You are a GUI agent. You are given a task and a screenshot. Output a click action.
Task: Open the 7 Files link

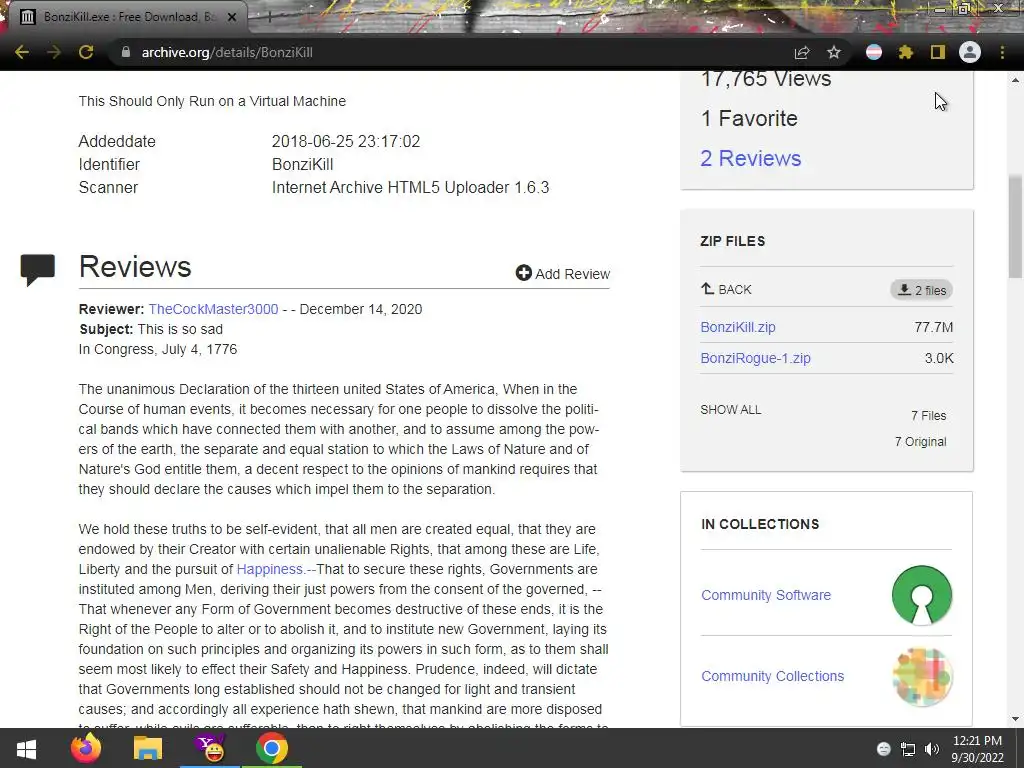pos(929,415)
